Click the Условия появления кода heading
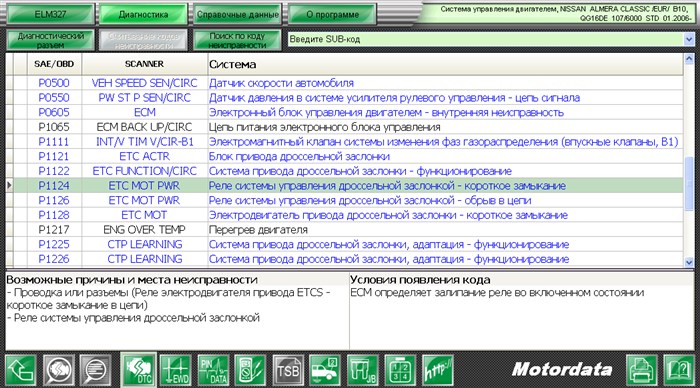Image resolution: width=700 pixels, height=388 pixels. (420, 280)
